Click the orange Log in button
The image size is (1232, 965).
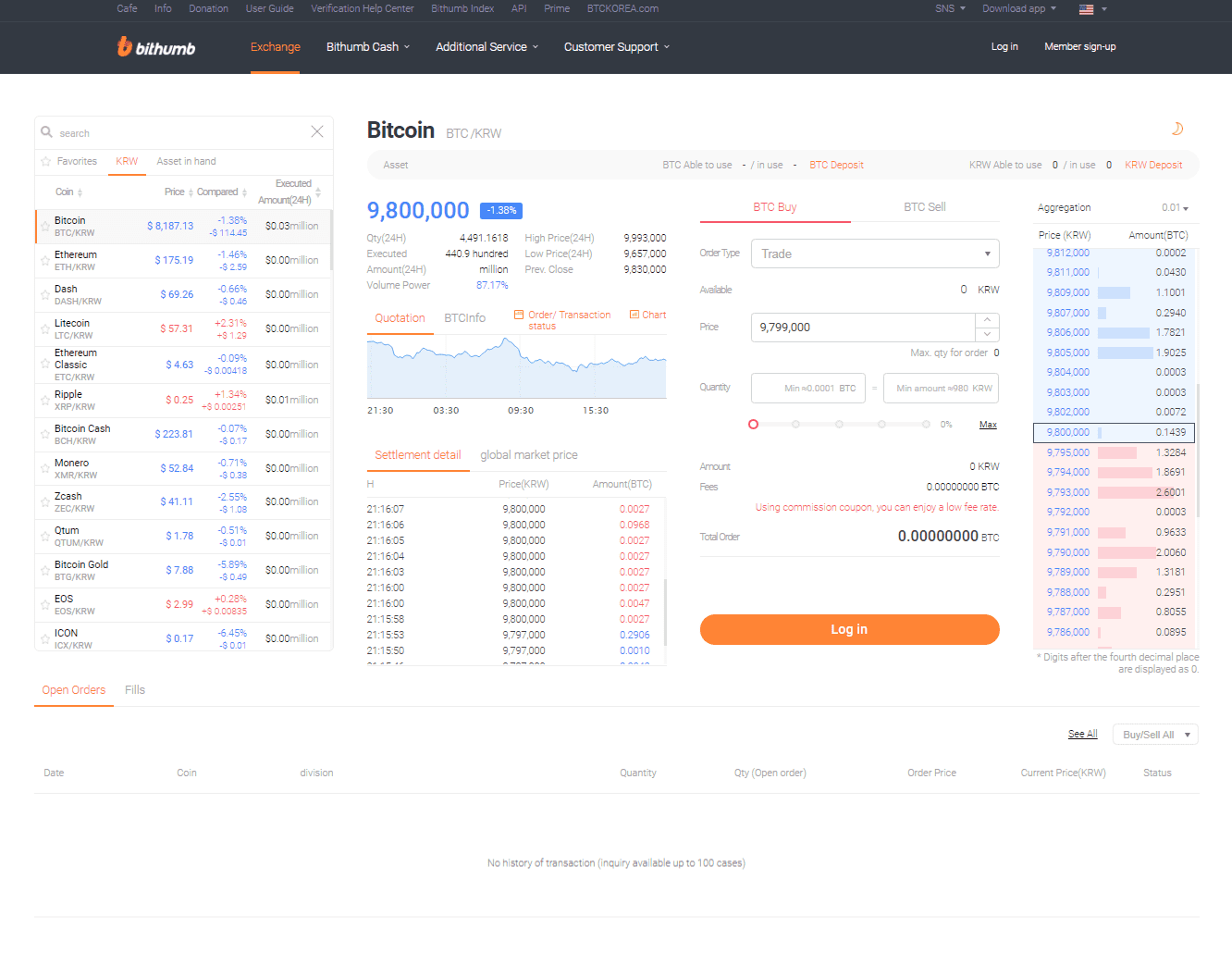click(849, 629)
